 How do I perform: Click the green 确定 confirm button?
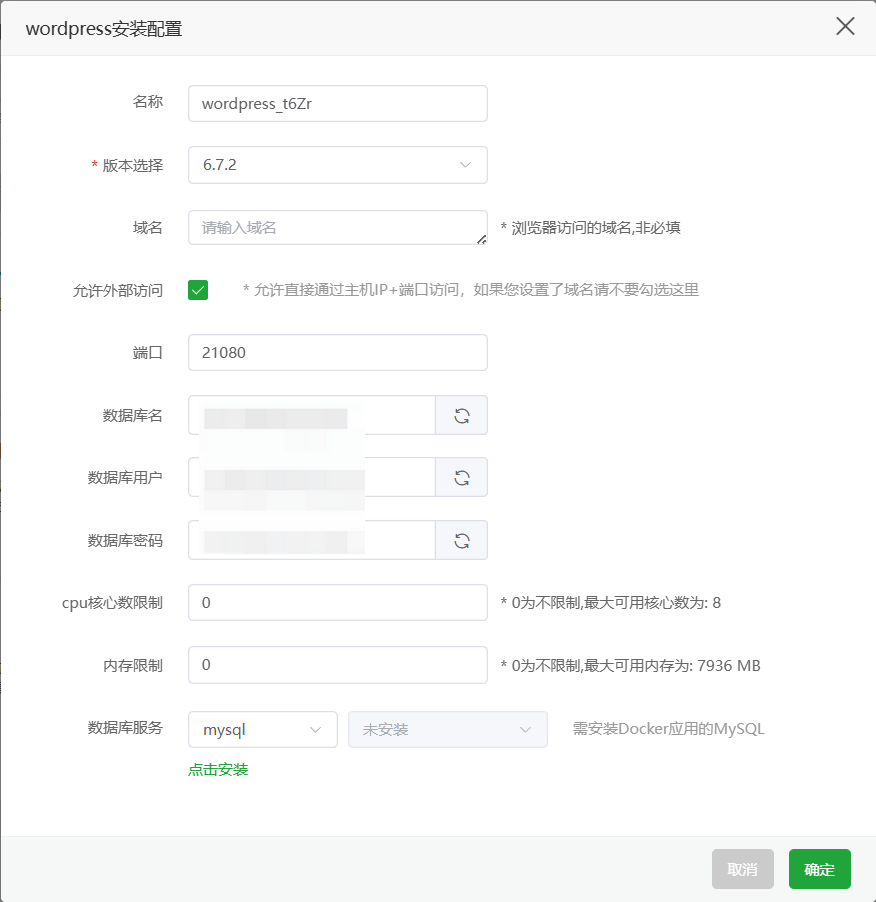[819, 868]
